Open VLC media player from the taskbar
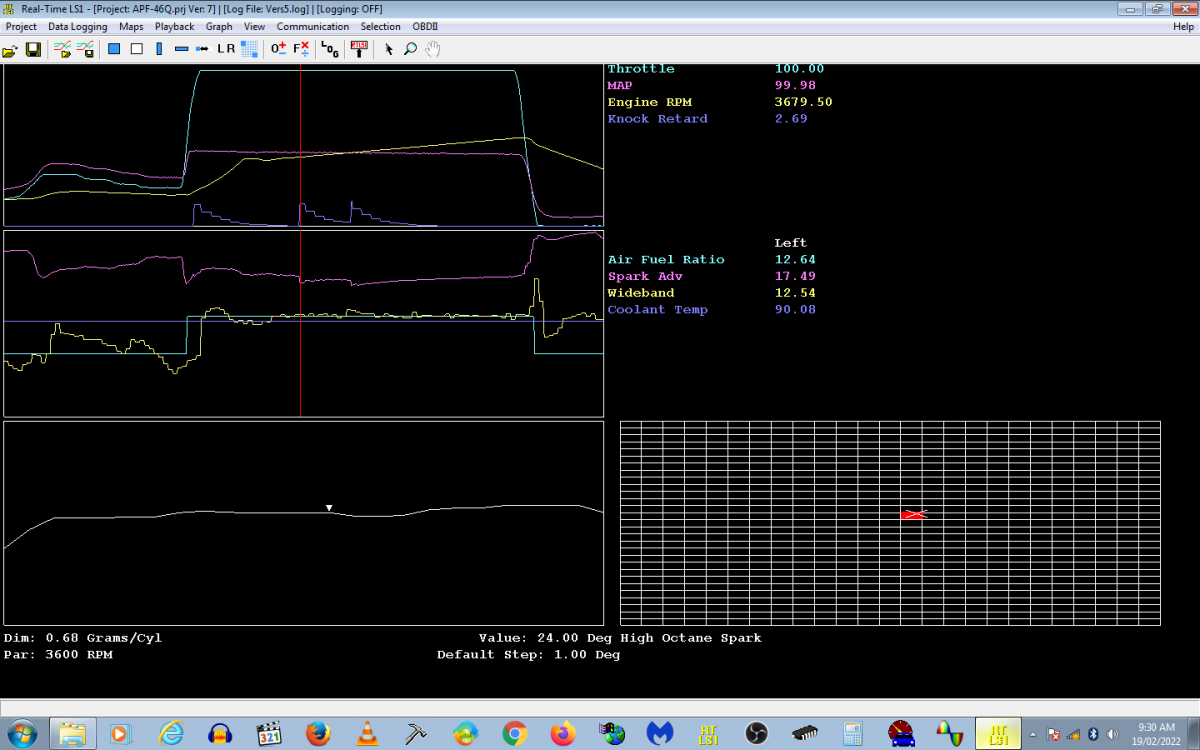The height and width of the screenshot is (750, 1200). [x=368, y=733]
